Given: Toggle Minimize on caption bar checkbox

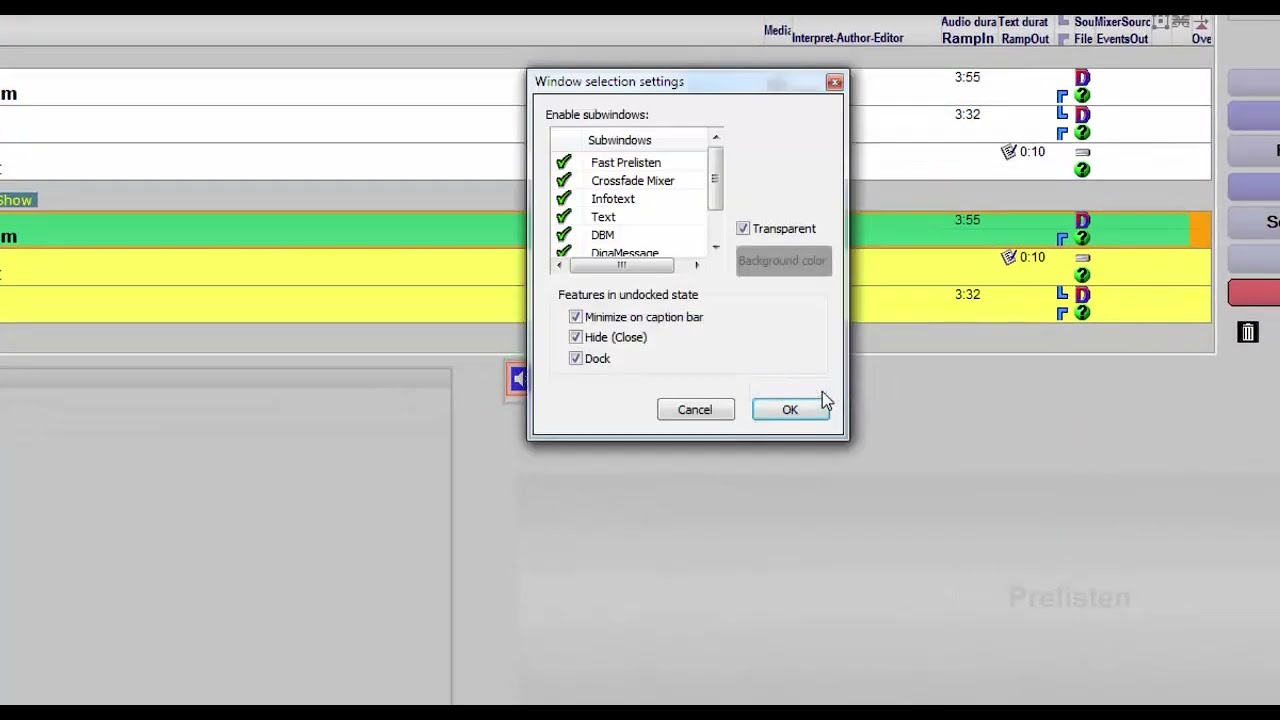Looking at the screenshot, I should coord(575,317).
